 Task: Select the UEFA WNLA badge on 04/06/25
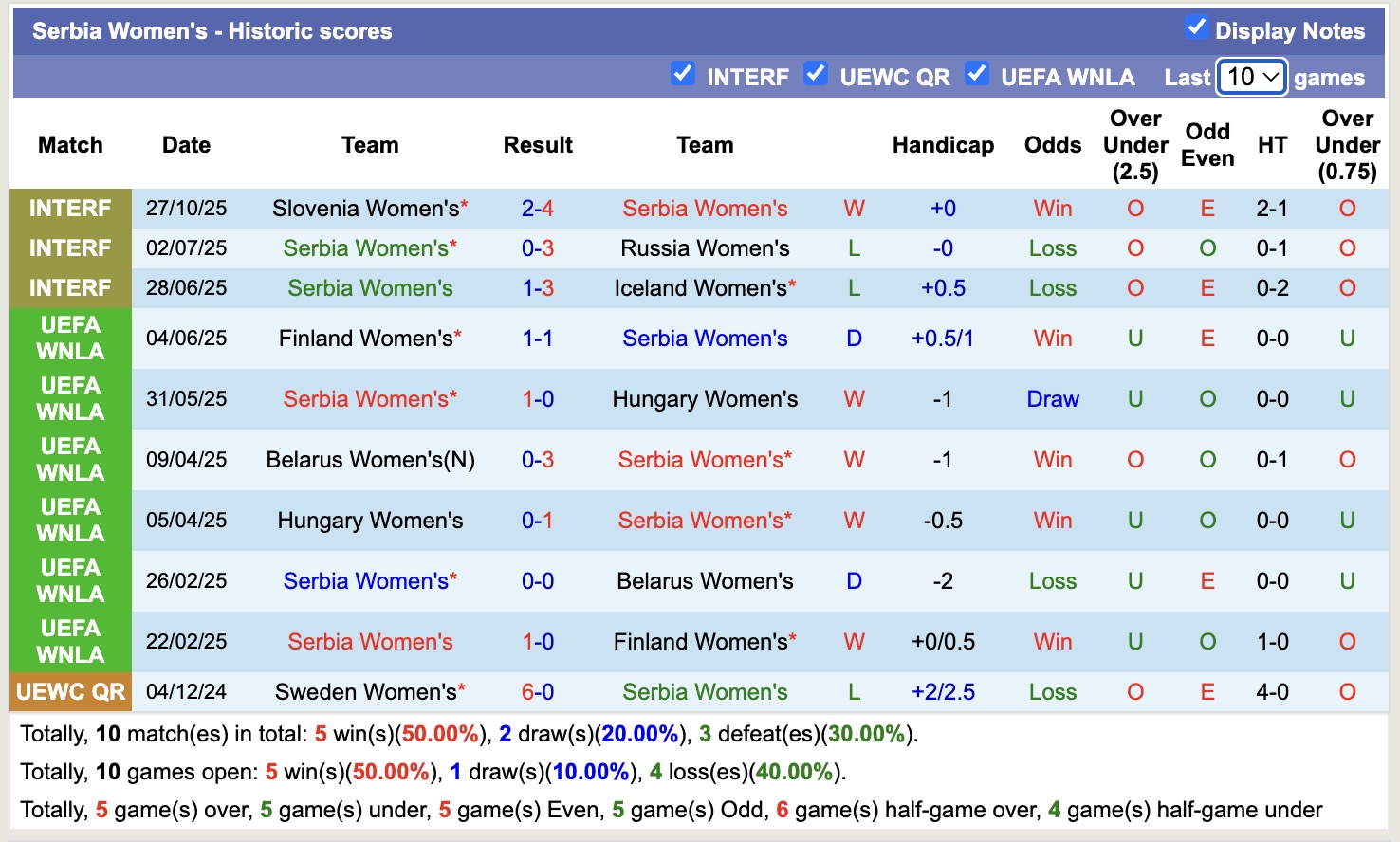pos(70,338)
